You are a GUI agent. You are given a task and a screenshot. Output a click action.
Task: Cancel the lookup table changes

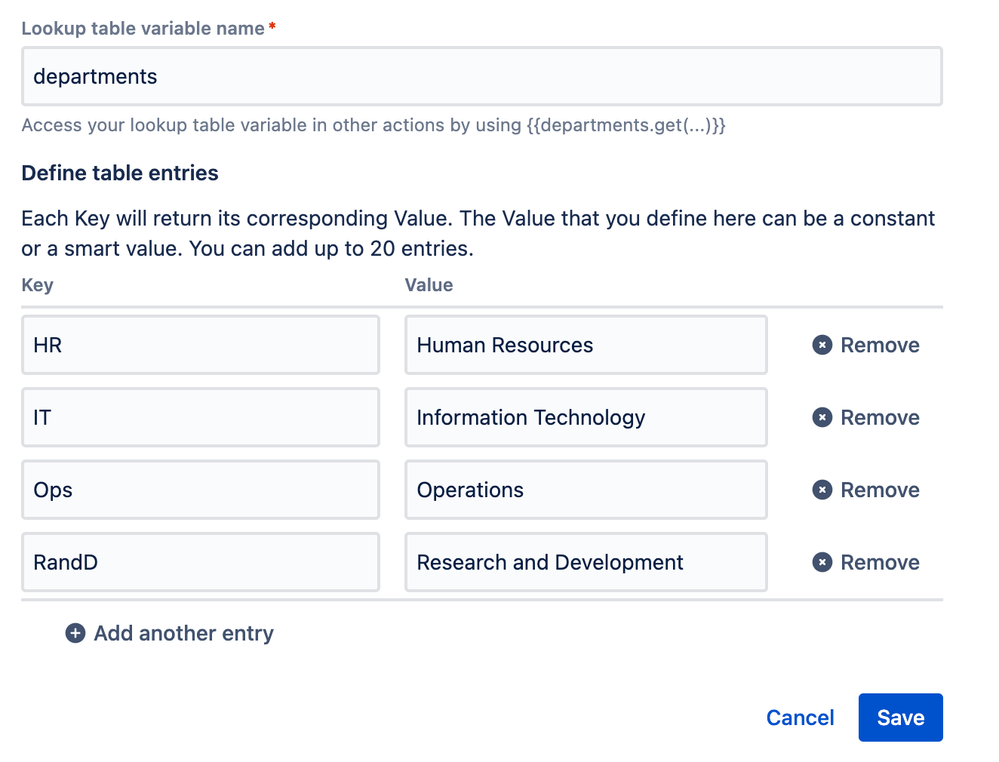pos(800,717)
